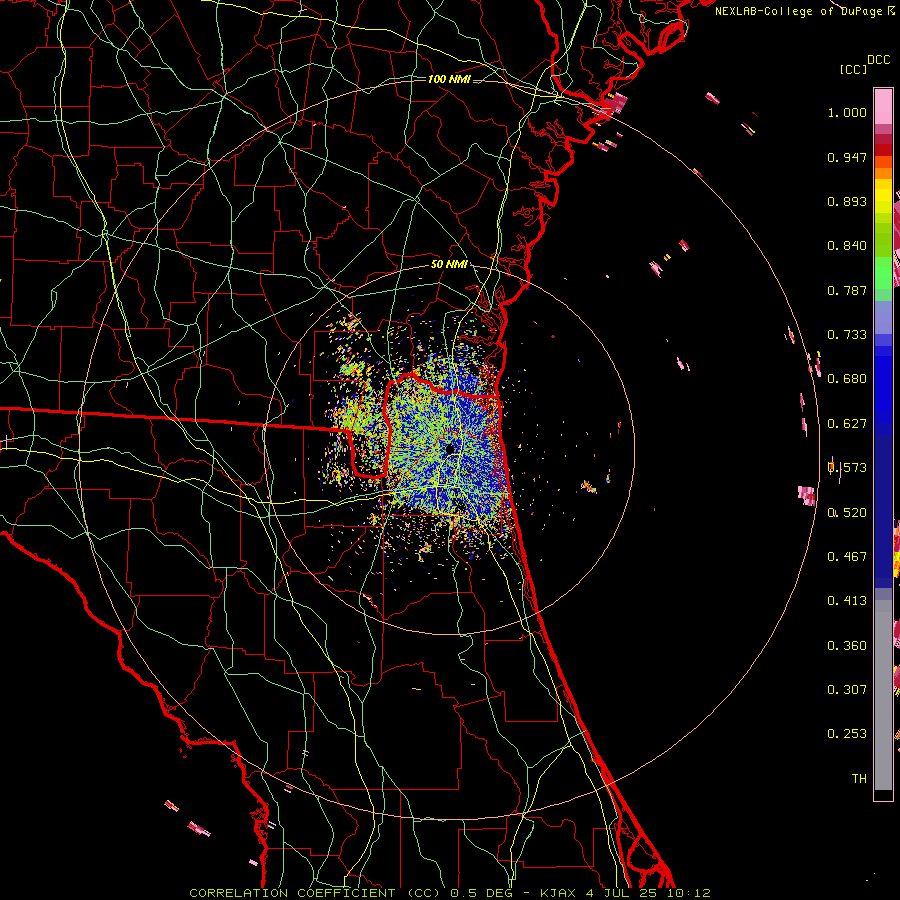Screen dimensions: 900x900
Task: Select the 0.307 scale label
Action: (x=847, y=690)
